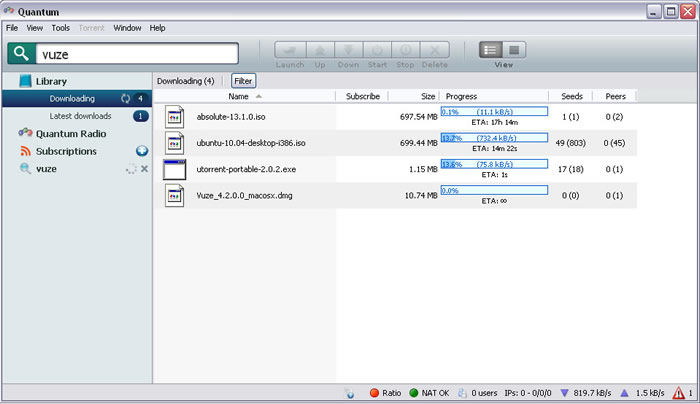Click the Downloading (4) header label
The width and height of the screenshot is (700, 404).
point(185,81)
